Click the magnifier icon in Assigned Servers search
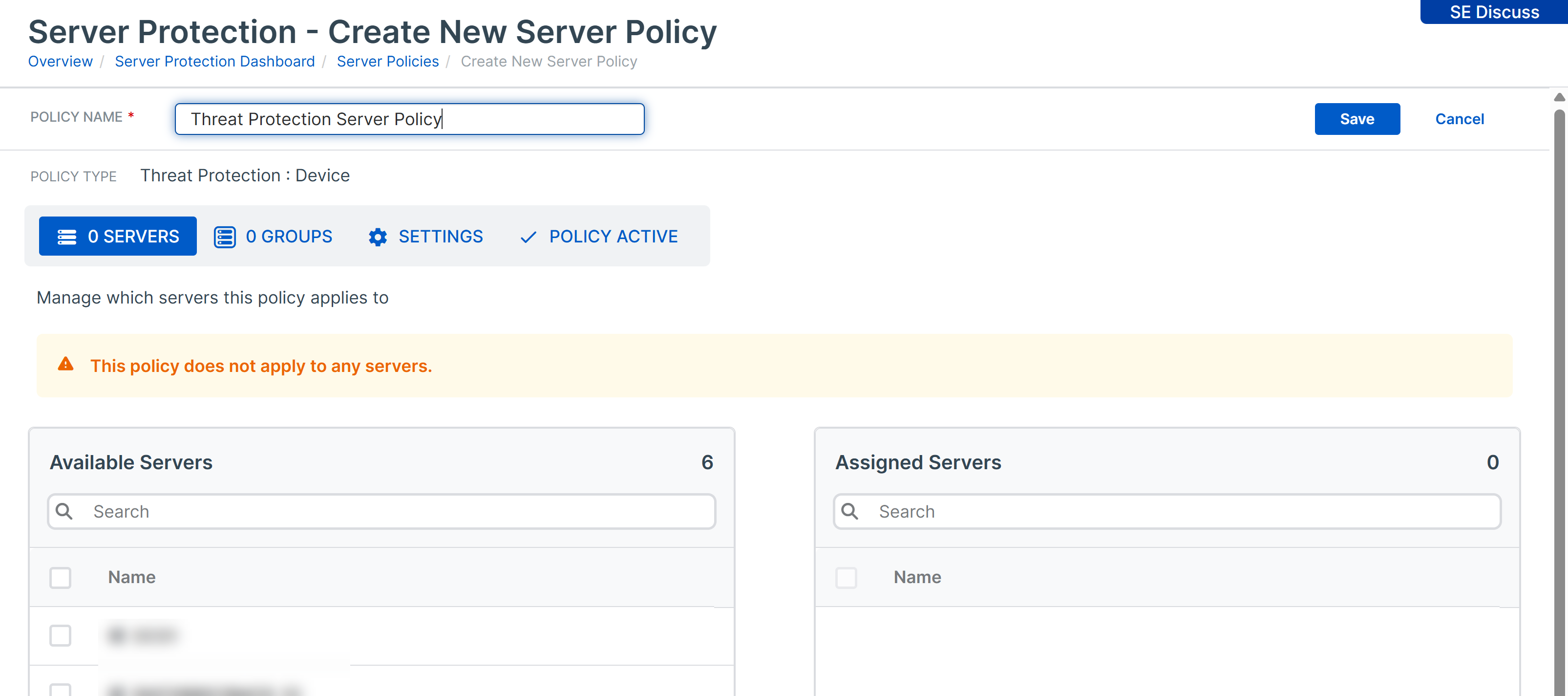The width and height of the screenshot is (1568, 696). (x=850, y=511)
